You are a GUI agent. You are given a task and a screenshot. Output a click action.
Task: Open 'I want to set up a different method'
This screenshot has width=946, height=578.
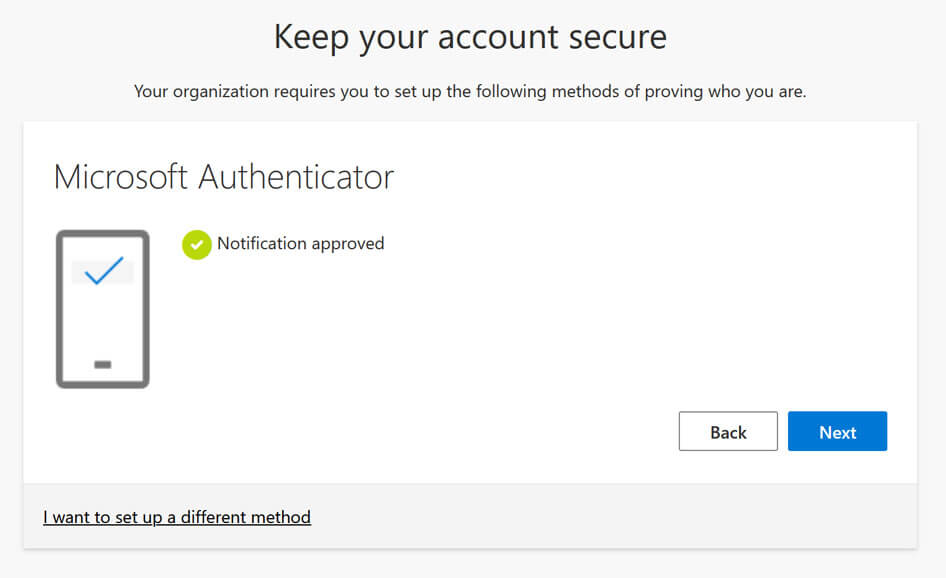click(177, 517)
